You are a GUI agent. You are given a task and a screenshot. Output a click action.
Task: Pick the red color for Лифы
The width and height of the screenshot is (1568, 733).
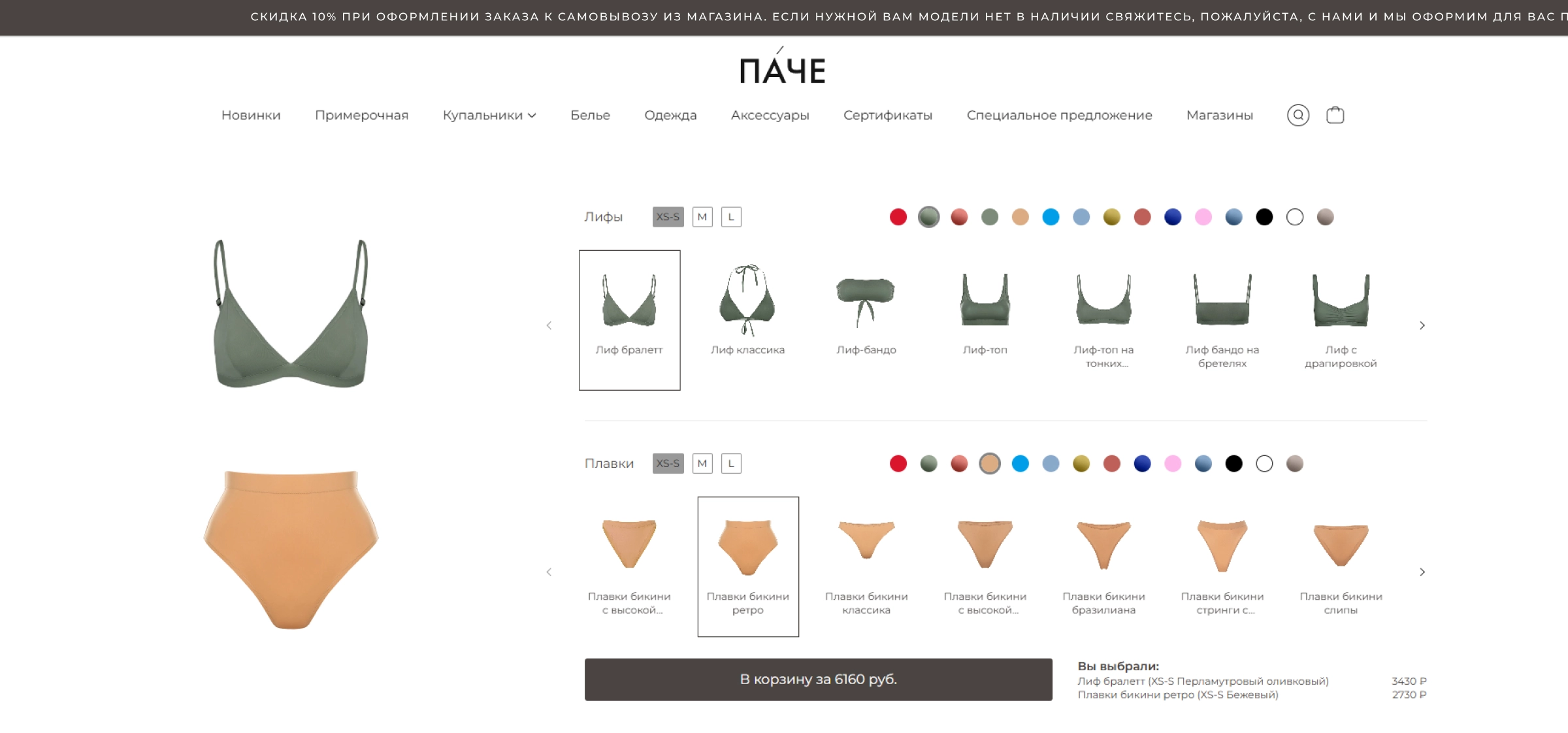(x=898, y=217)
